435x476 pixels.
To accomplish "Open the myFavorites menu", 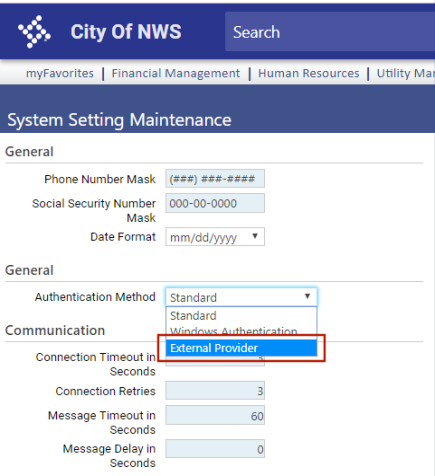I will (x=60, y=73).
